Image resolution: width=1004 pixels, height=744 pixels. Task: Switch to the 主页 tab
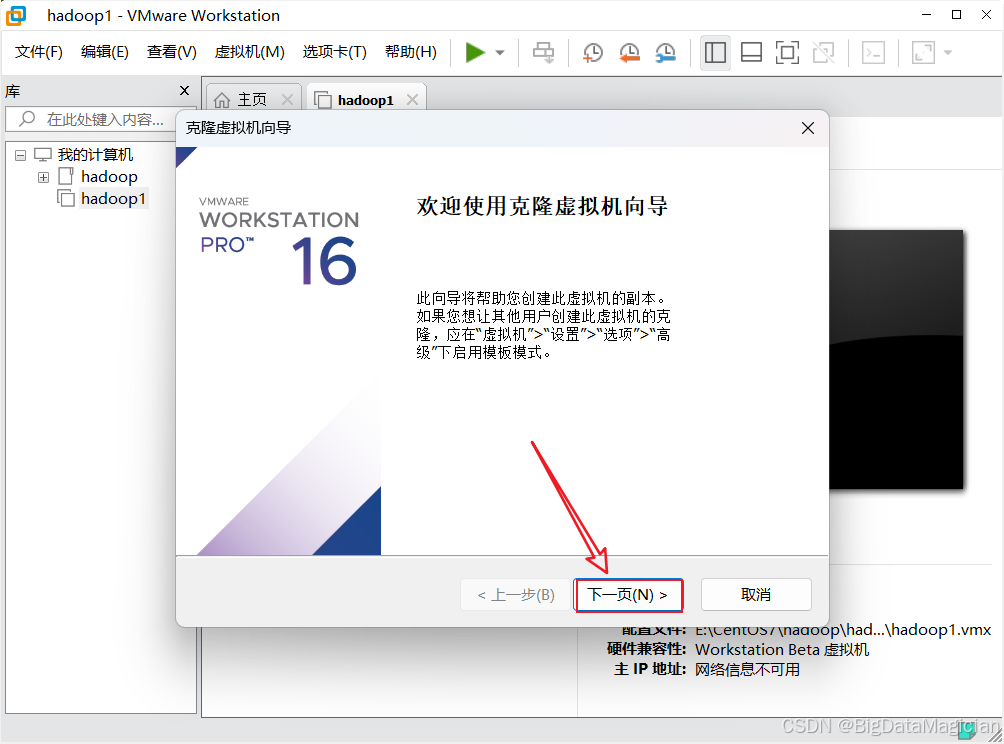coord(251,100)
